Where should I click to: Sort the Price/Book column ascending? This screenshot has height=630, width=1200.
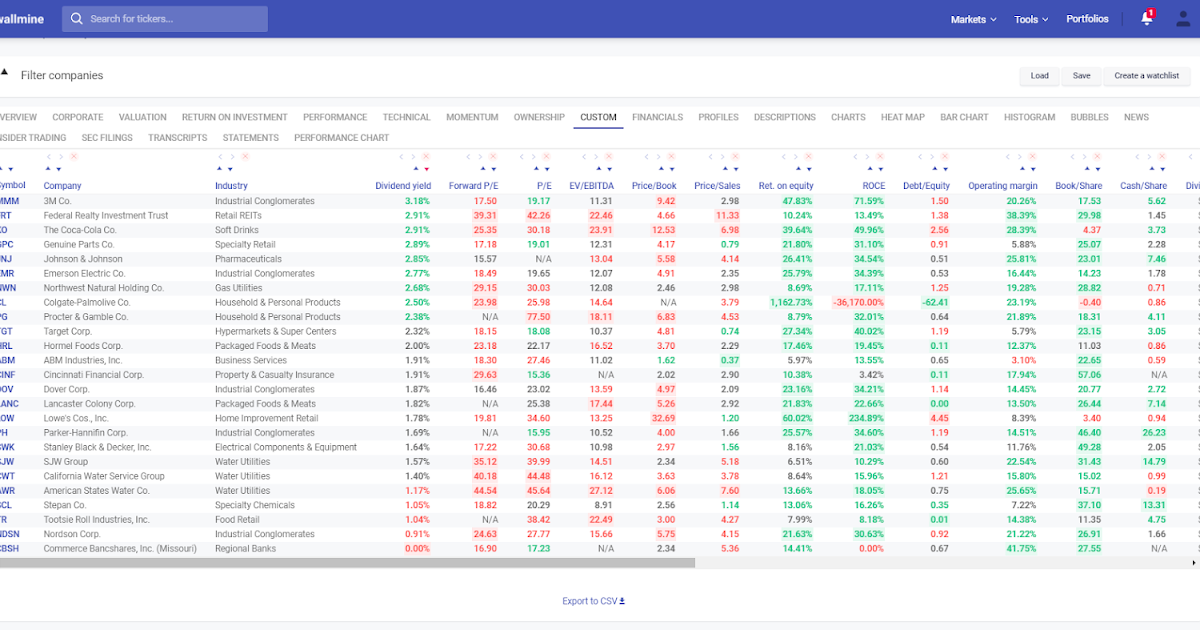661,169
